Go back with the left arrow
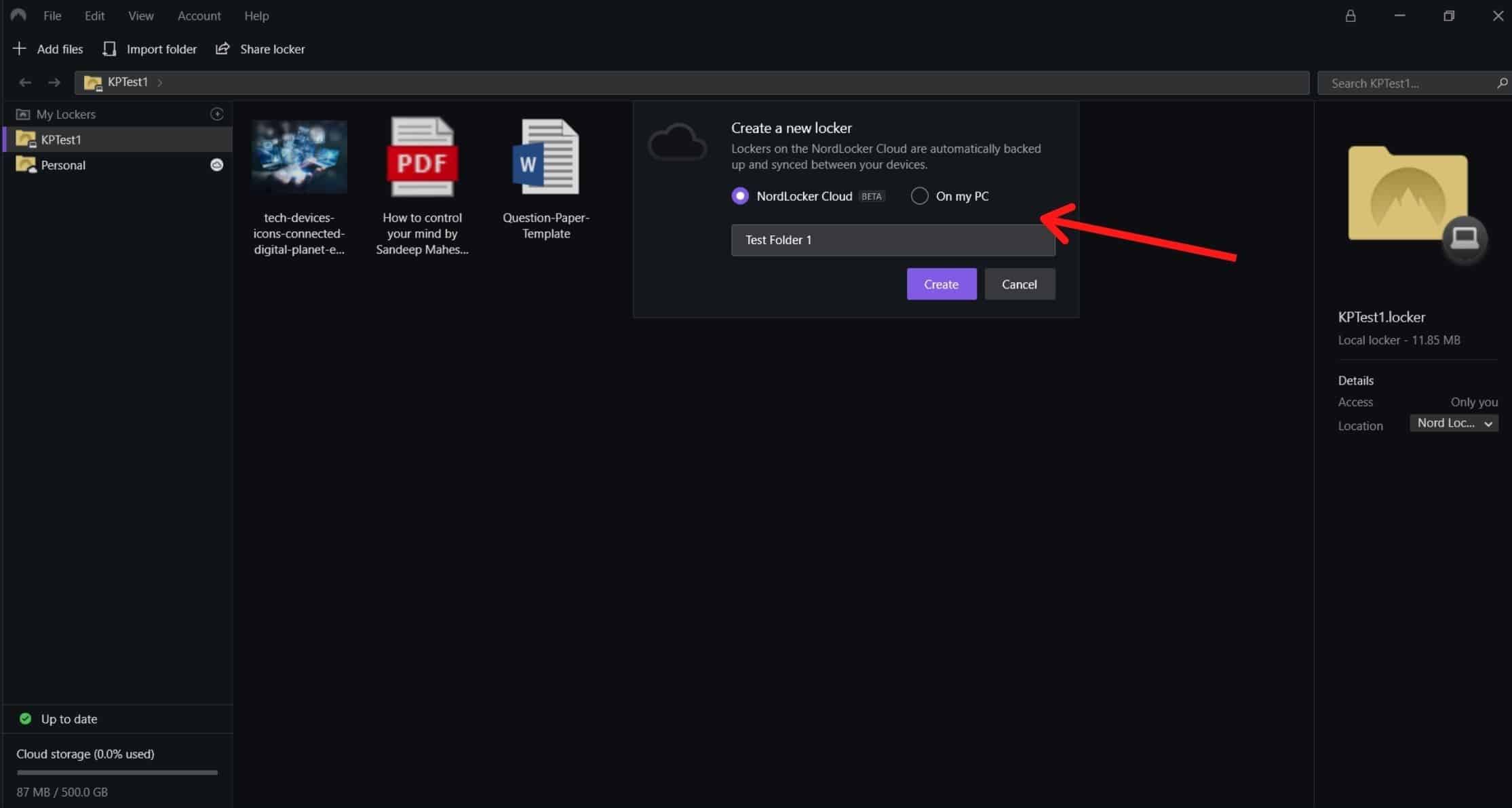Image resolution: width=1512 pixels, height=808 pixels. coord(25,82)
